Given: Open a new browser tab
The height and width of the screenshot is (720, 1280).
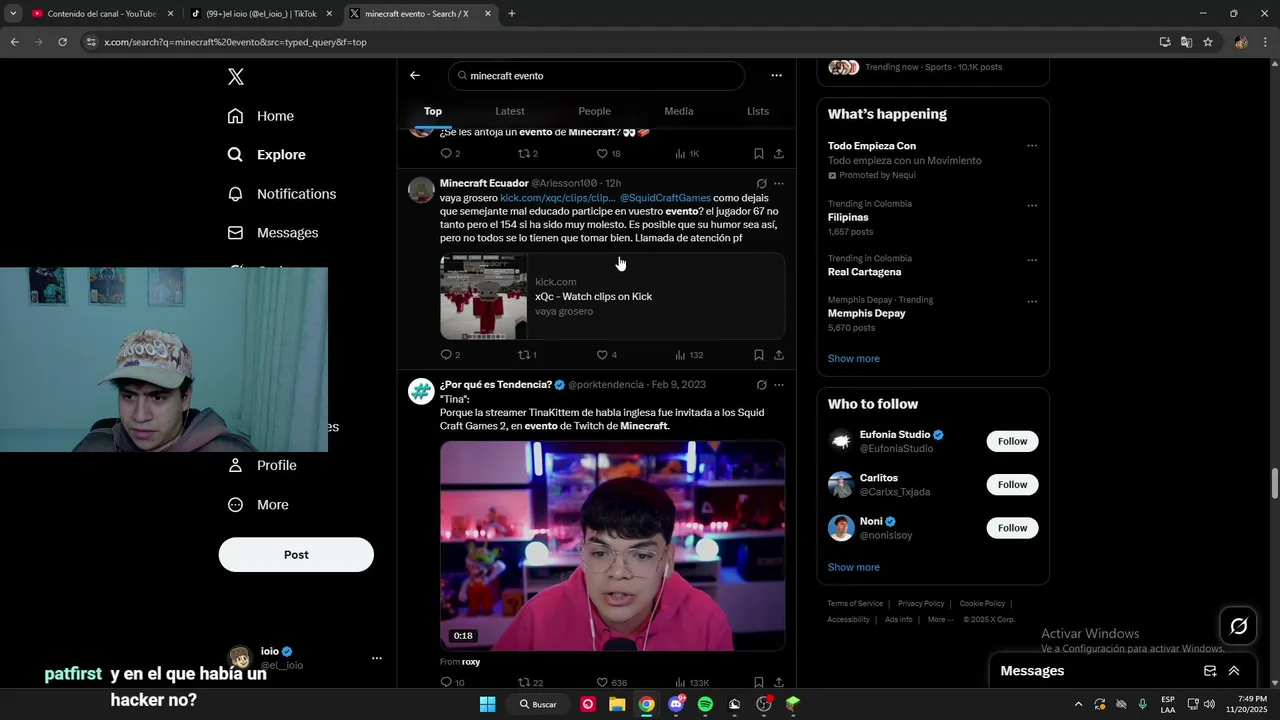Looking at the screenshot, I should coord(512,14).
